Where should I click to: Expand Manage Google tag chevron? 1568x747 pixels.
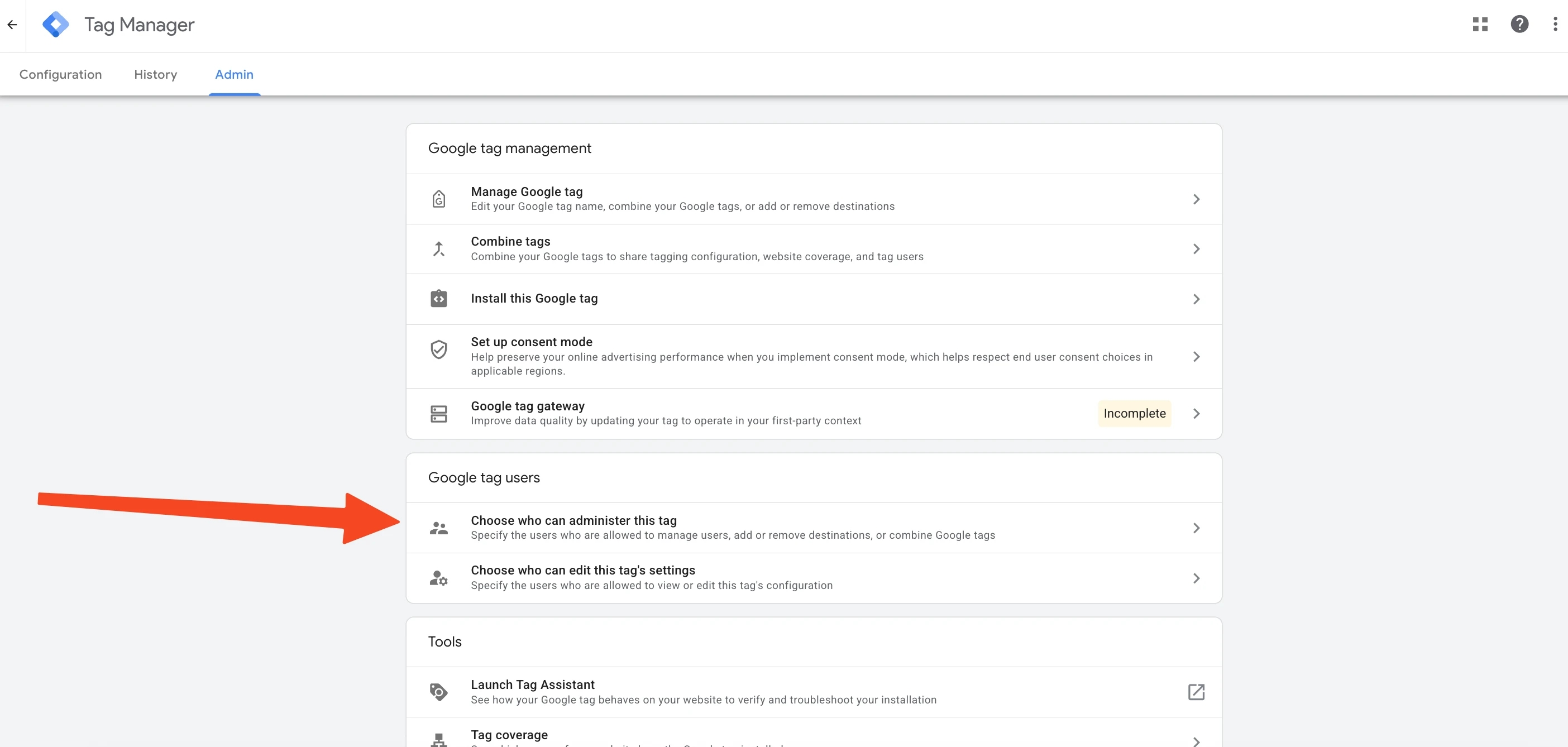click(x=1196, y=199)
